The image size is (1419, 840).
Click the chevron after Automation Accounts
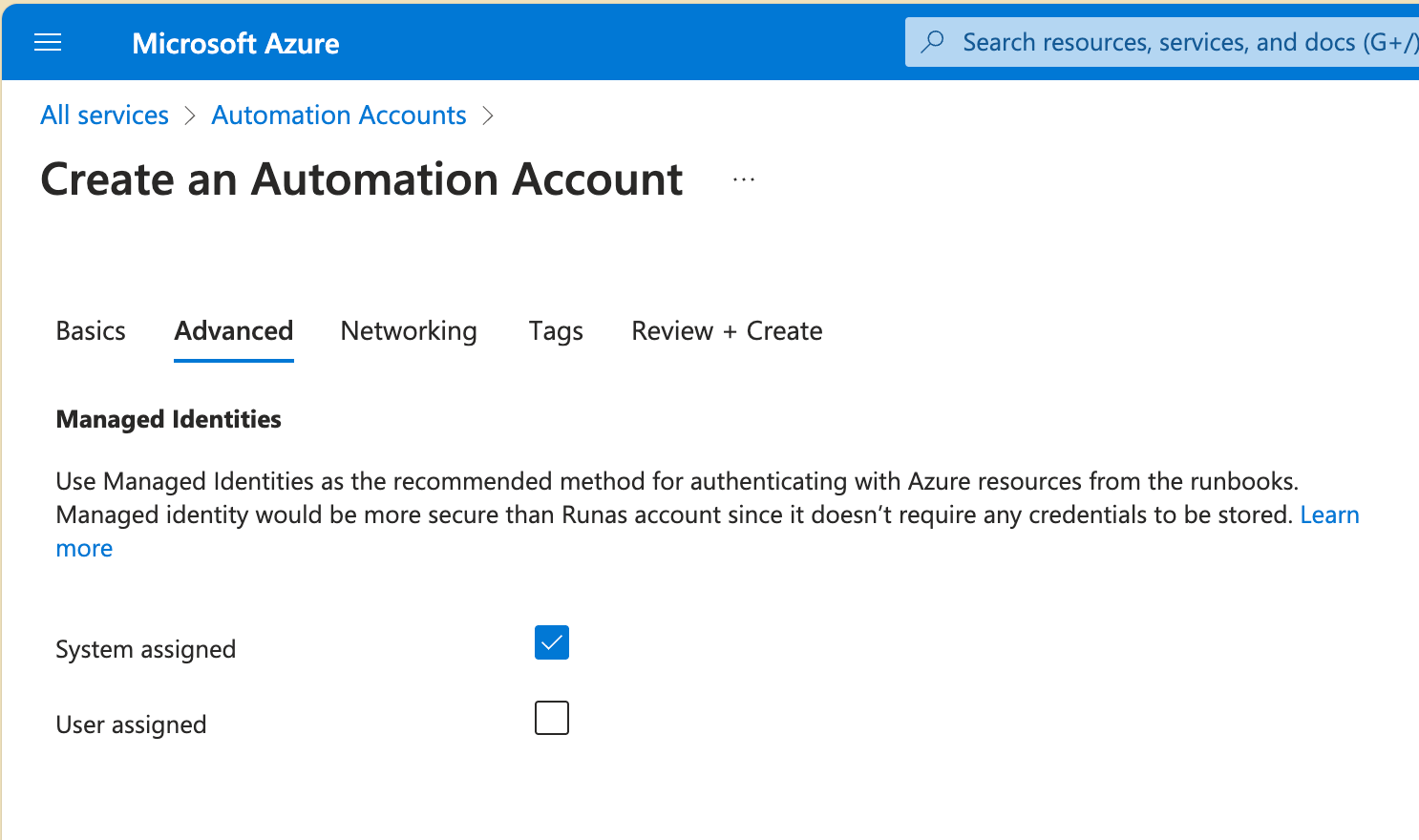click(x=488, y=115)
